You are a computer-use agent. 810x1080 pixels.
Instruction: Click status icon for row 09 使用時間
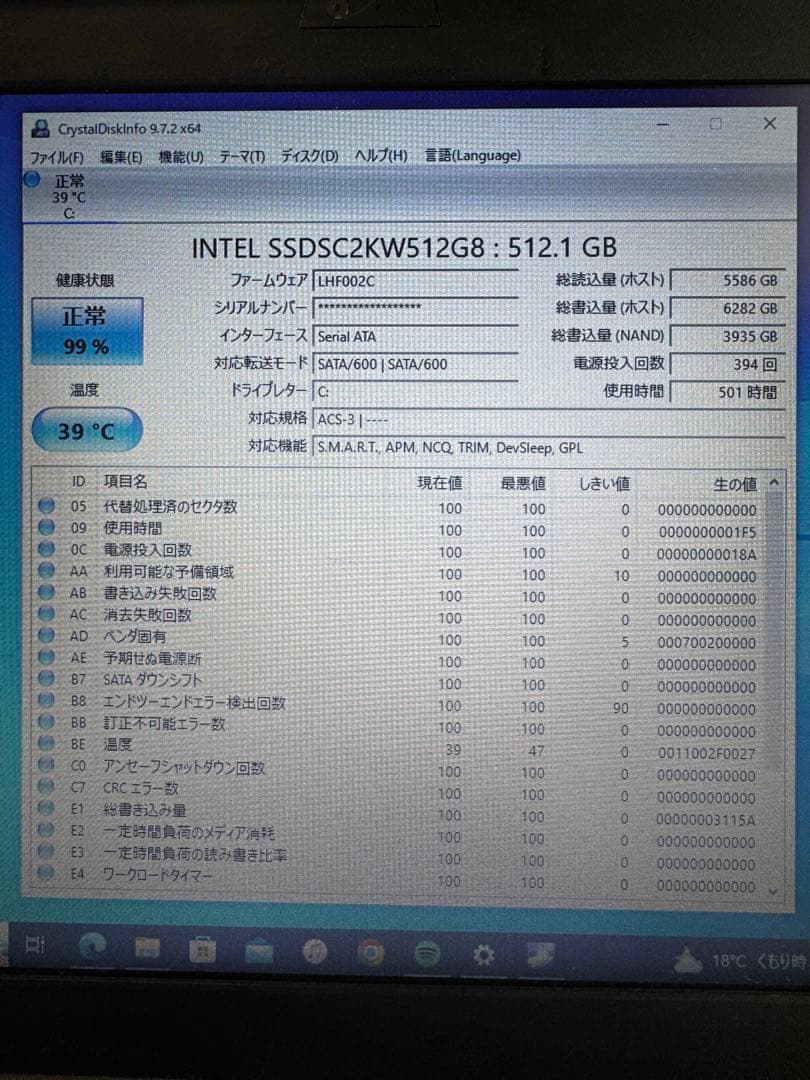pyautogui.click(x=46, y=527)
